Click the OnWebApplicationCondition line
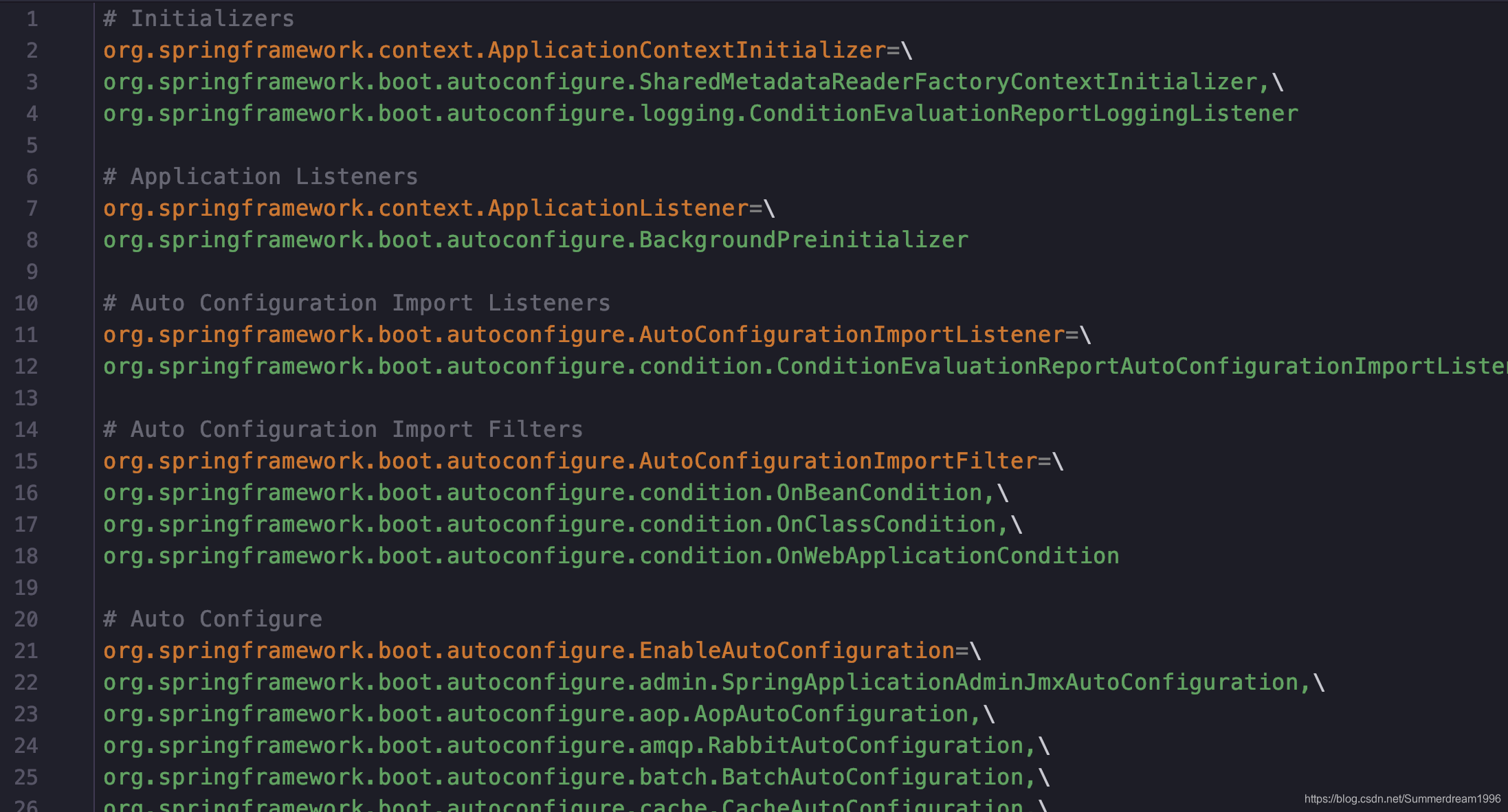Viewport: 1508px width, 812px height. tap(611, 556)
